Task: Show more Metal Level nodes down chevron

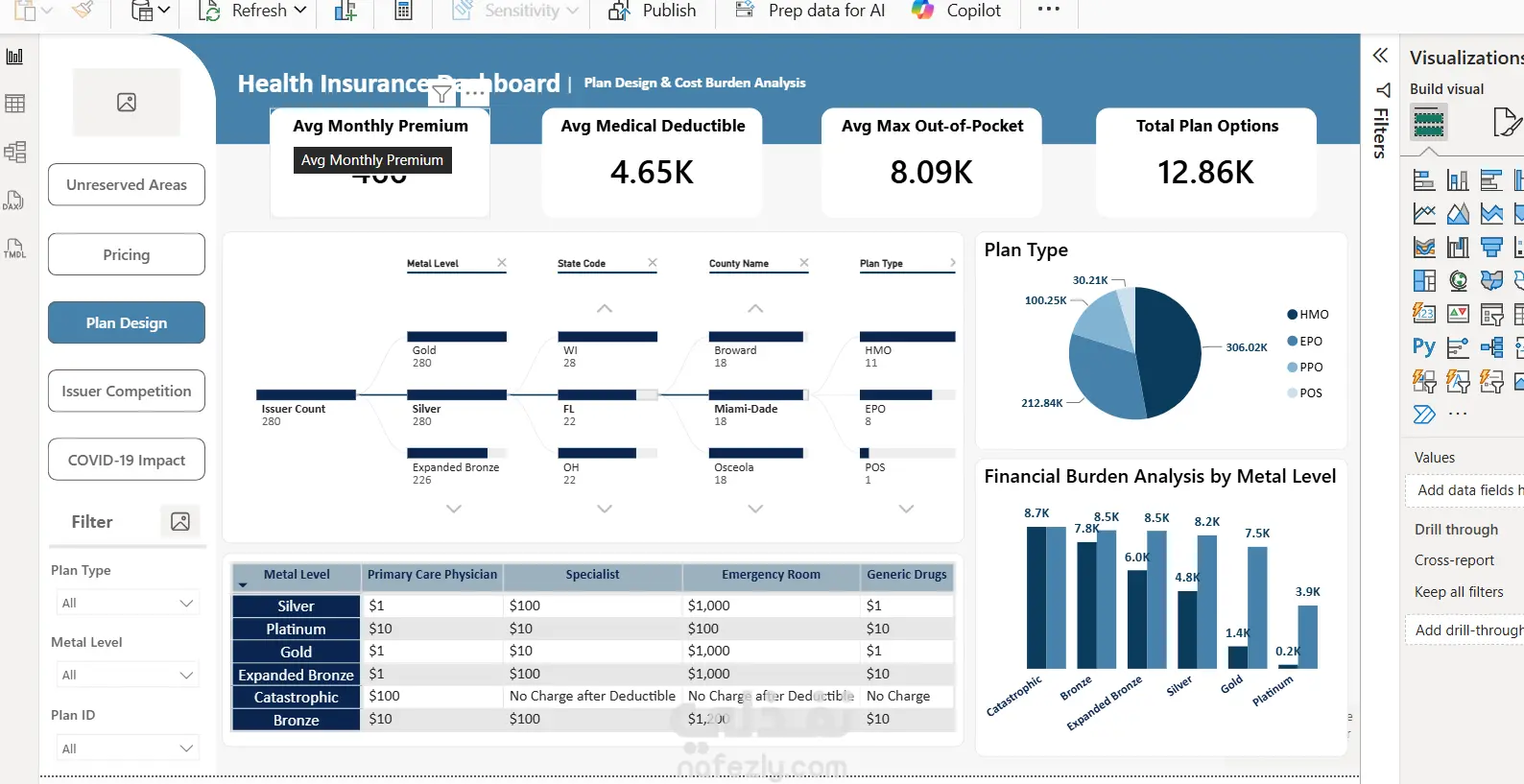Action: coord(454,509)
